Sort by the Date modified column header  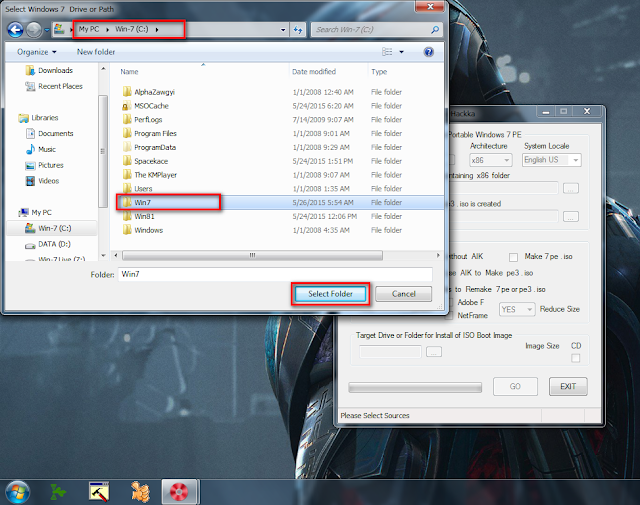(x=314, y=71)
